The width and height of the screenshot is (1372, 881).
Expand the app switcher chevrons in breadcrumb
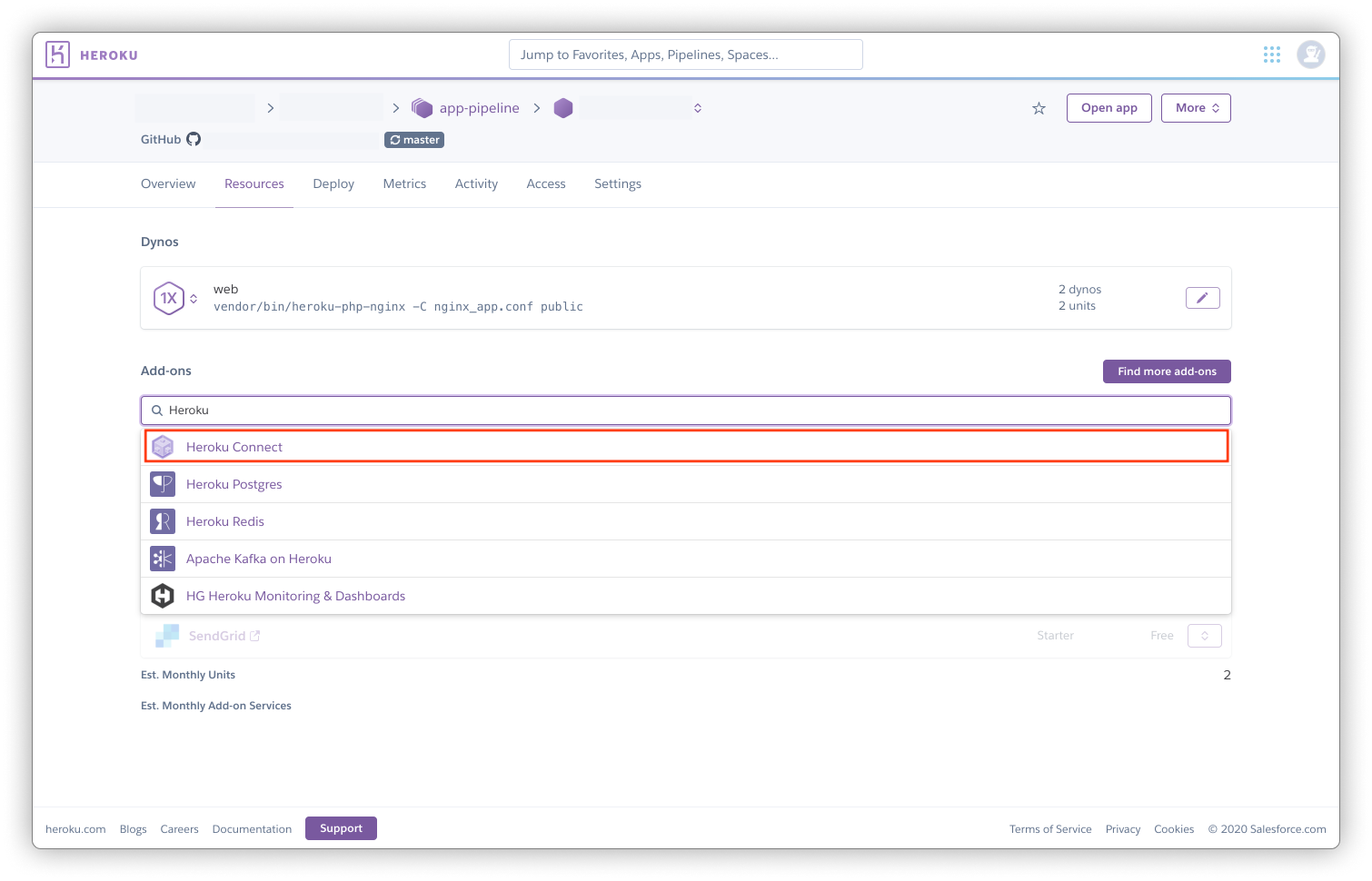[x=698, y=108]
